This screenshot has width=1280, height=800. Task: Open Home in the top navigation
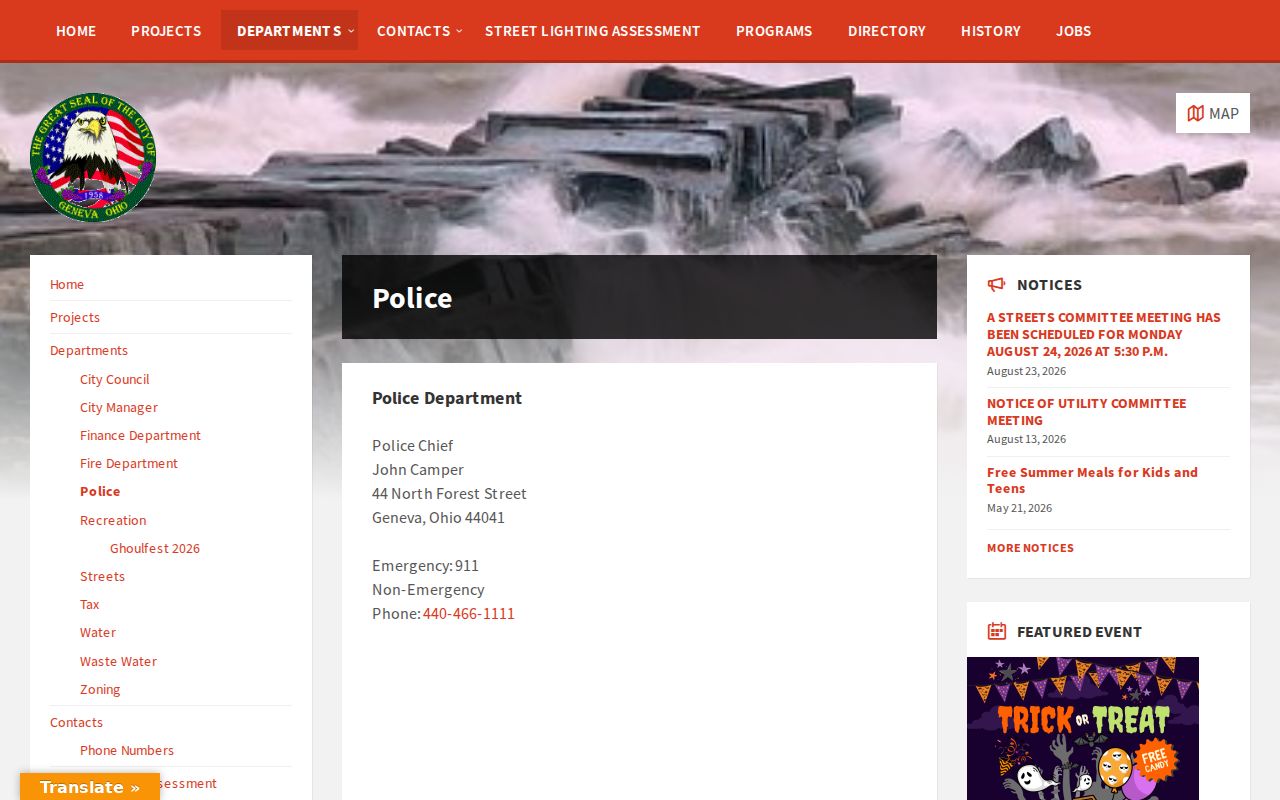click(76, 31)
